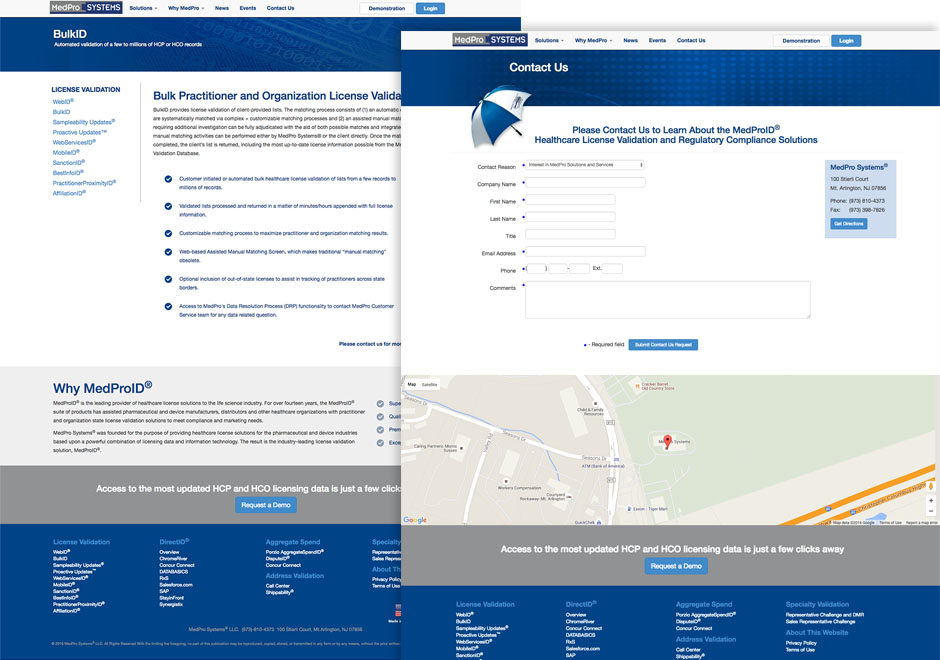
Task: Focus the Last Name field
Action: click(x=570, y=217)
